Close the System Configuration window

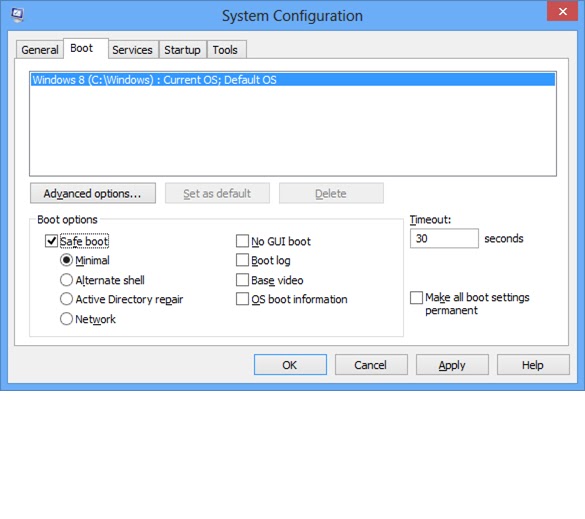563,12
